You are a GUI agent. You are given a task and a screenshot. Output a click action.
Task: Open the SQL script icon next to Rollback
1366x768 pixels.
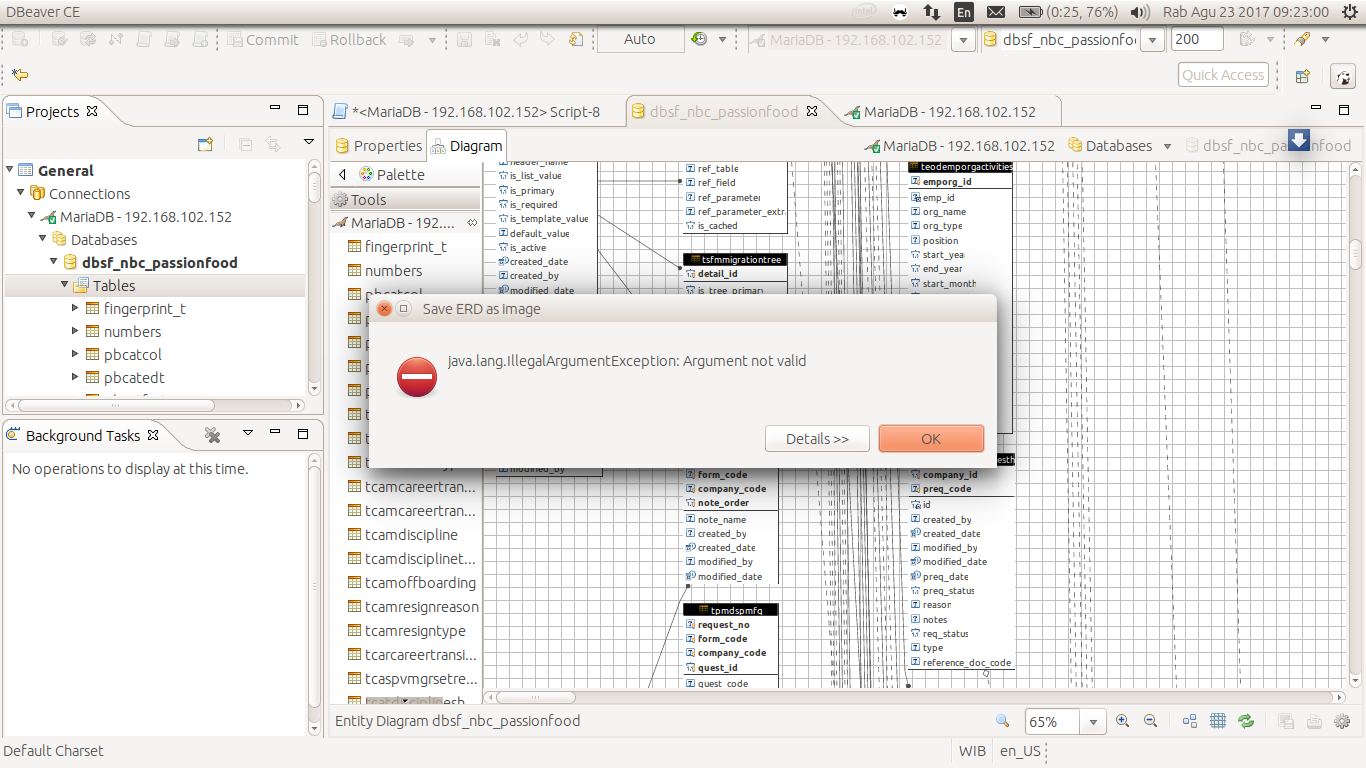pos(406,40)
